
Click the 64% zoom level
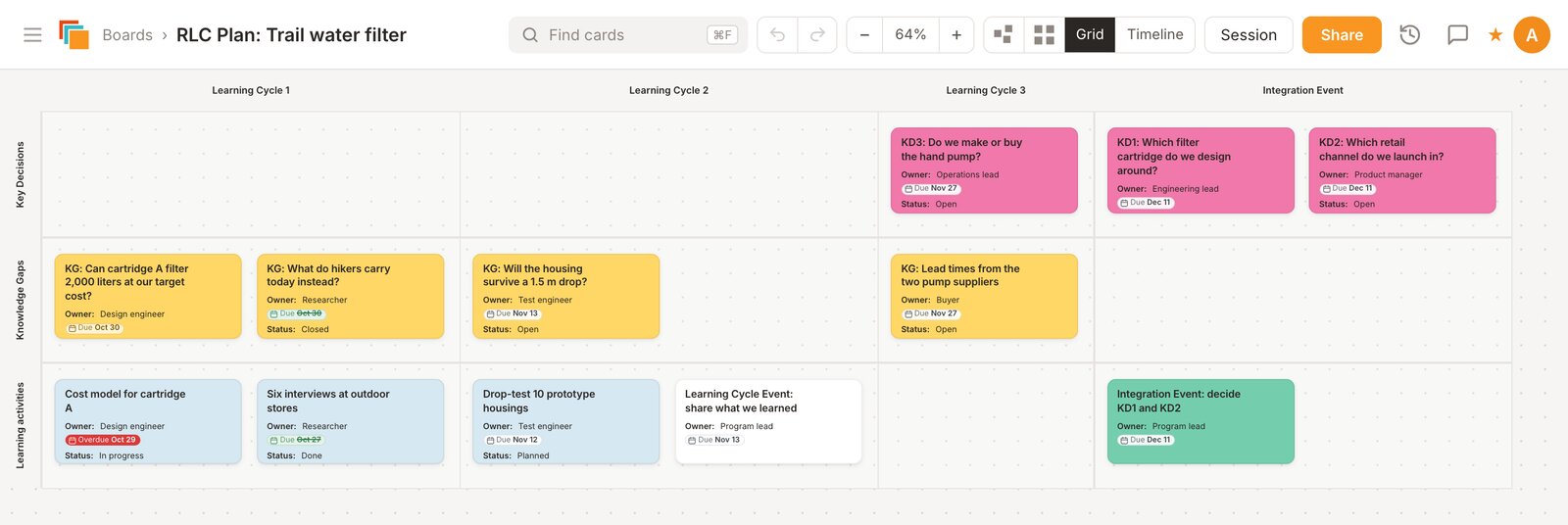click(x=910, y=35)
